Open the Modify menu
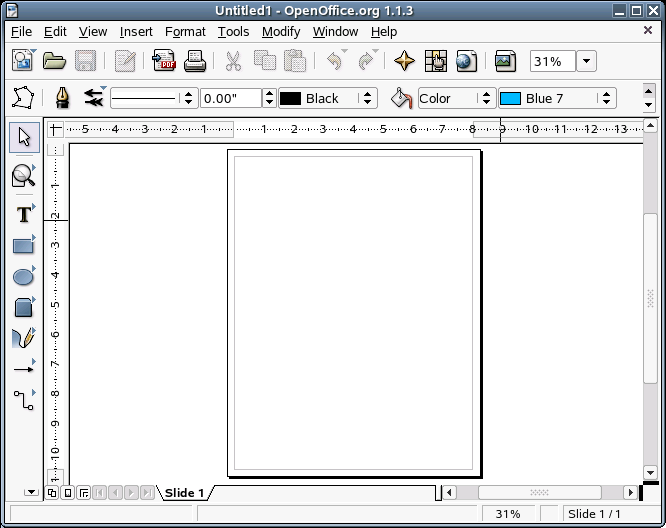This screenshot has width=666, height=528. coord(281,31)
